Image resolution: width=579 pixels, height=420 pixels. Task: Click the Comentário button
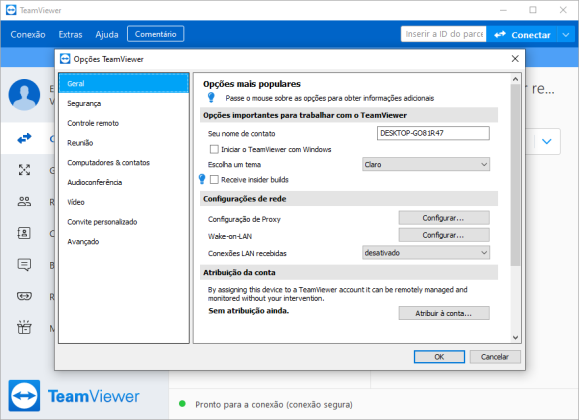pos(155,34)
